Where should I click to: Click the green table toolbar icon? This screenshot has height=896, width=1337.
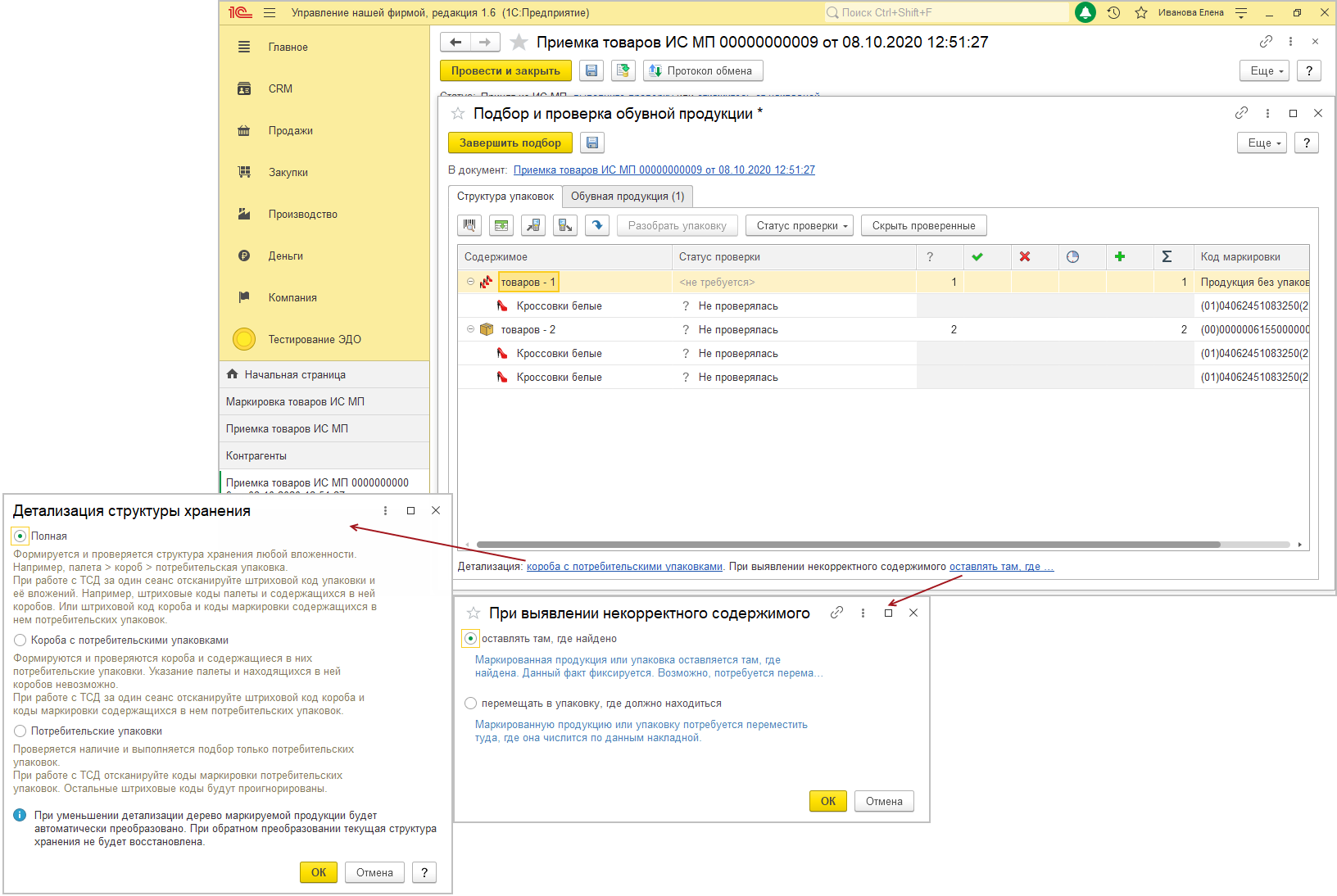point(501,225)
